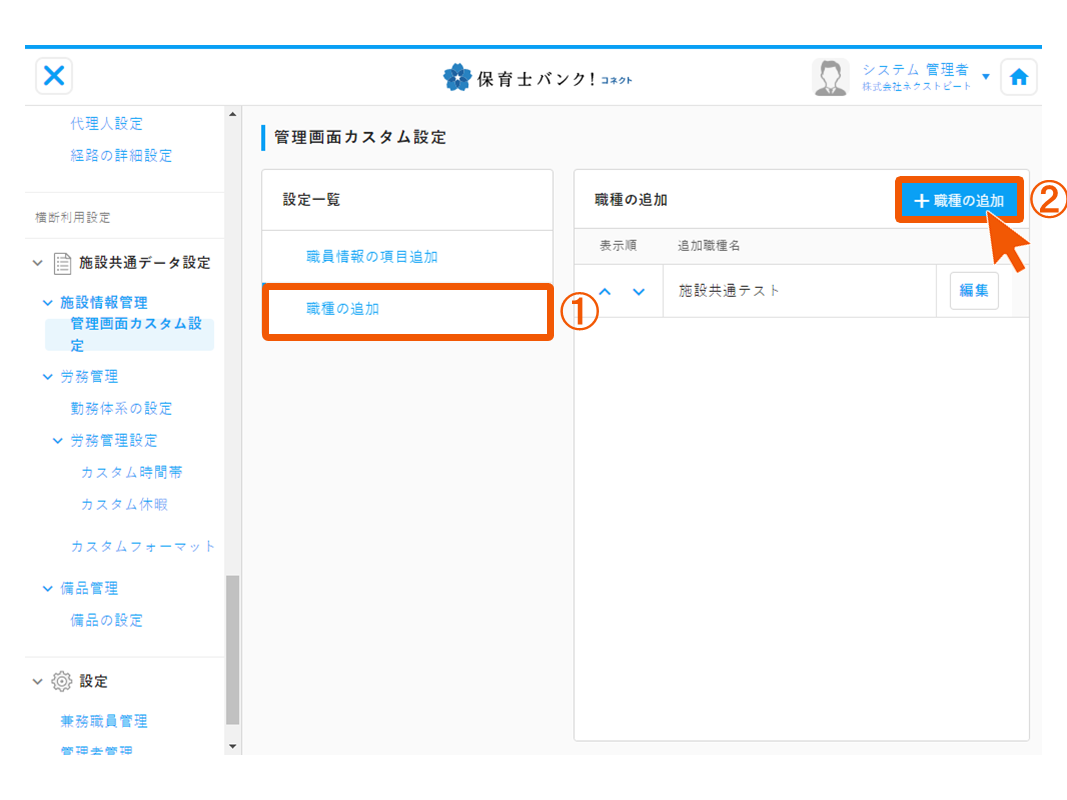Open 勤務体系の設定 sidebar link

point(121,408)
